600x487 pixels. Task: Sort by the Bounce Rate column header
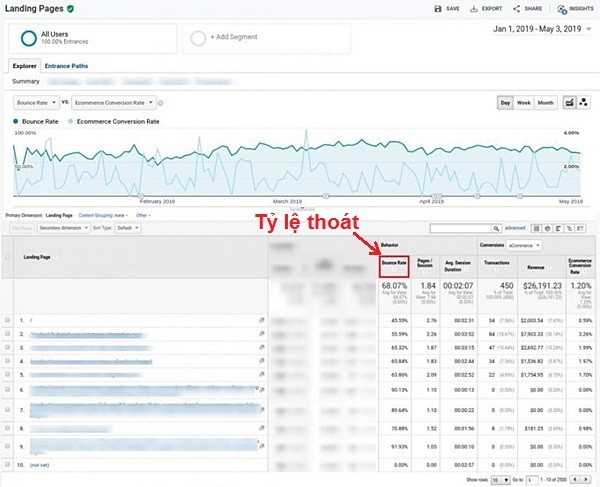click(x=394, y=266)
